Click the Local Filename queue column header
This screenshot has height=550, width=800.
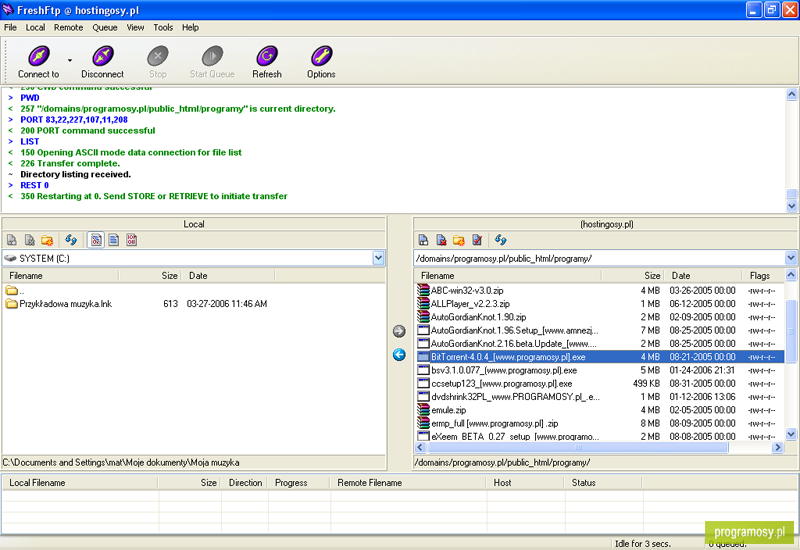click(x=80, y=483)
